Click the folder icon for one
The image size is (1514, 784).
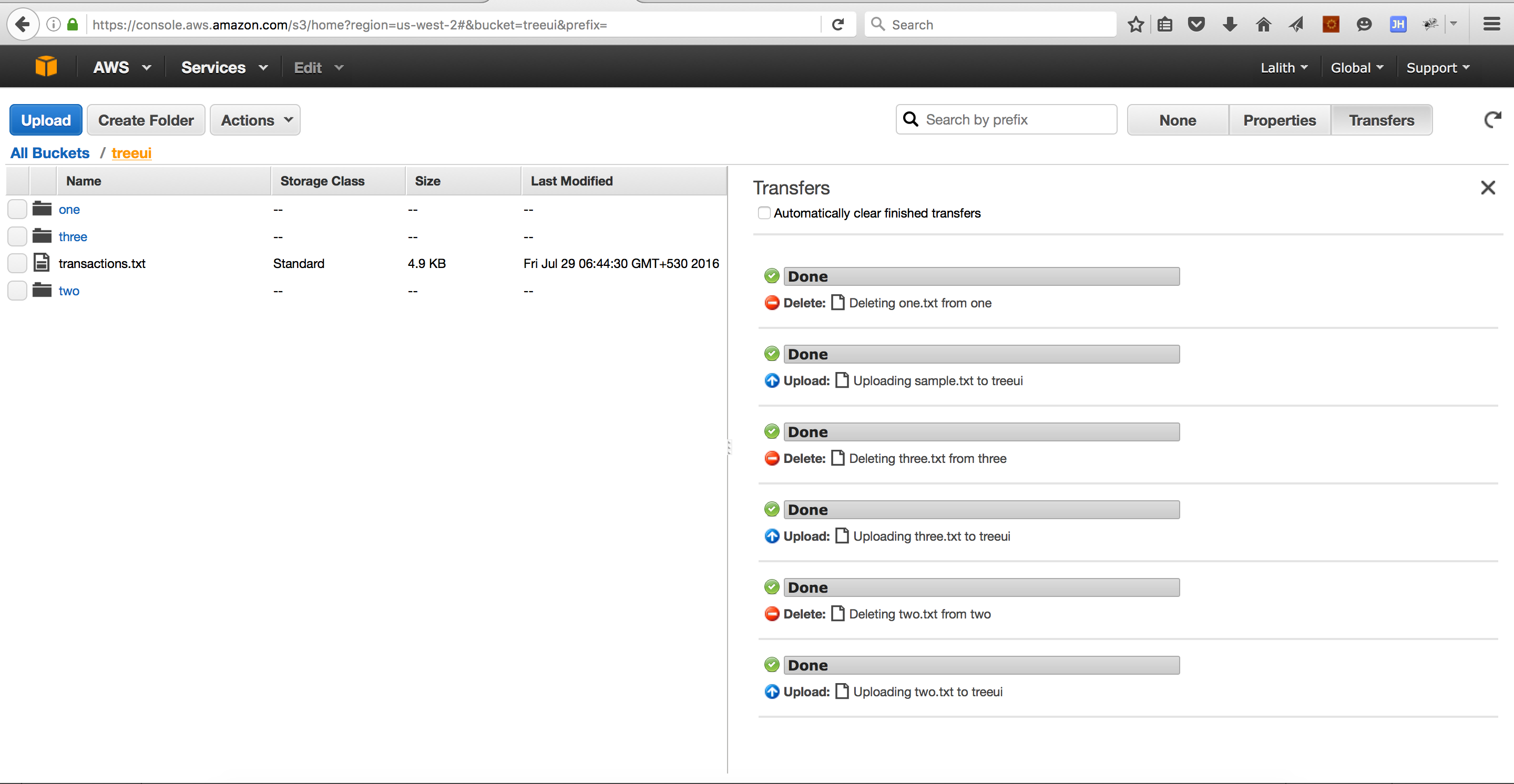(x=42, y=209)
